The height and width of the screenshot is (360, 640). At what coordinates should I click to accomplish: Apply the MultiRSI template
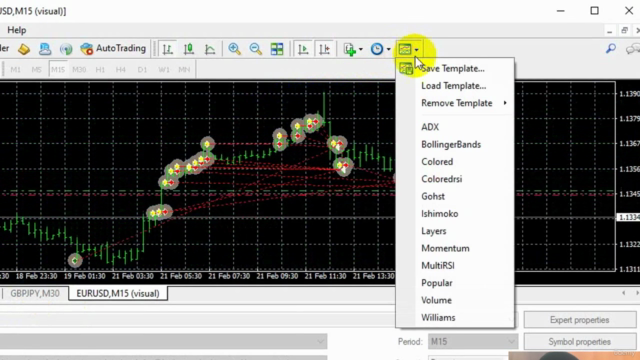click(x=455, y=266)
